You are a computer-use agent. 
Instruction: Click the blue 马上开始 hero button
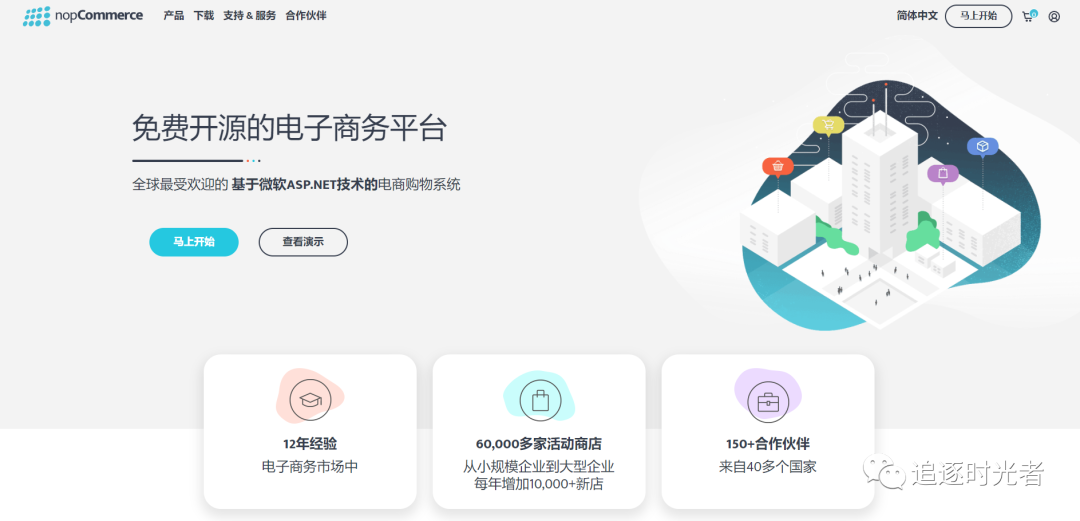click(x=194, y=242)
